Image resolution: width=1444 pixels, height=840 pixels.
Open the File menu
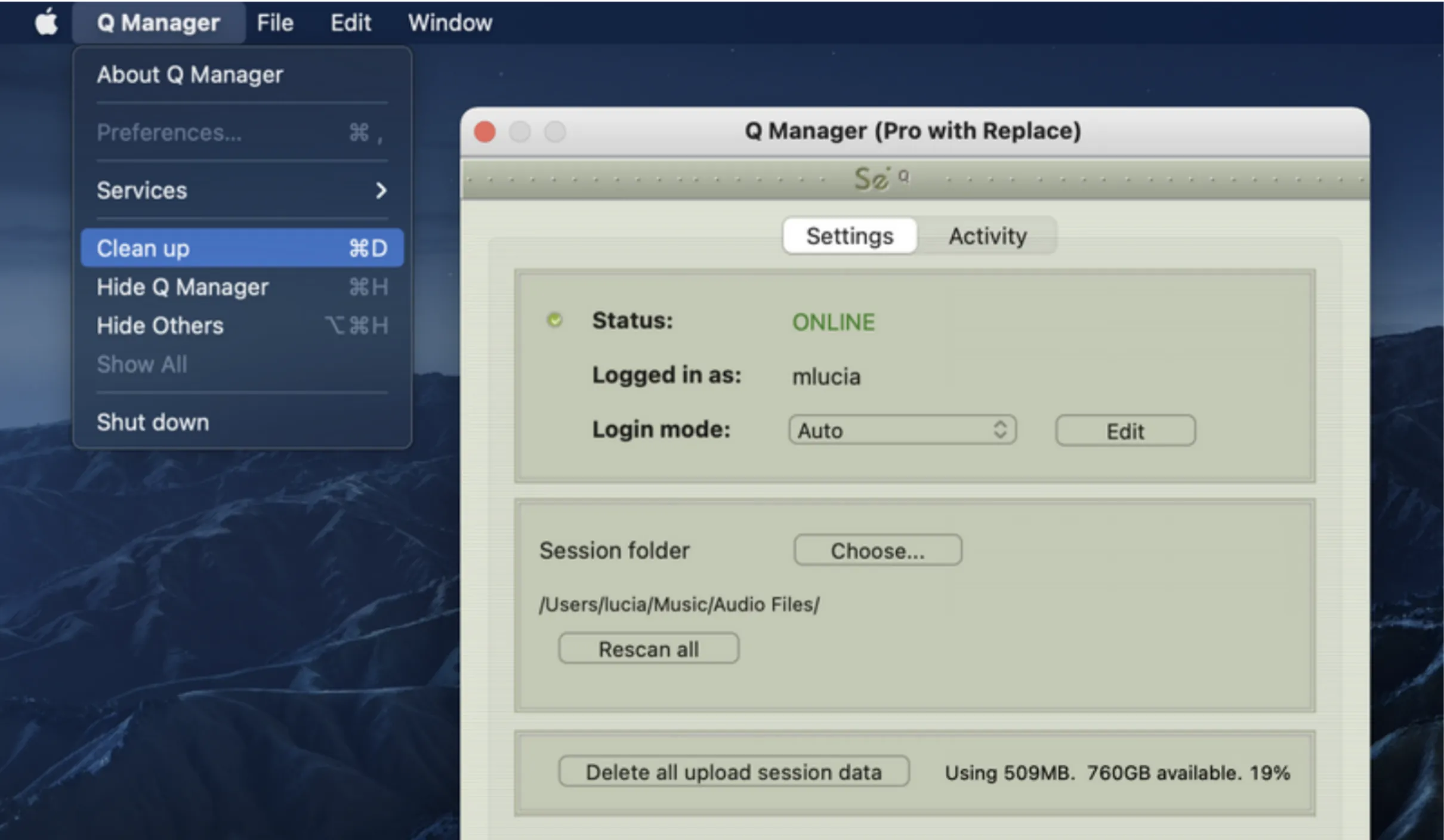(275, 23)
